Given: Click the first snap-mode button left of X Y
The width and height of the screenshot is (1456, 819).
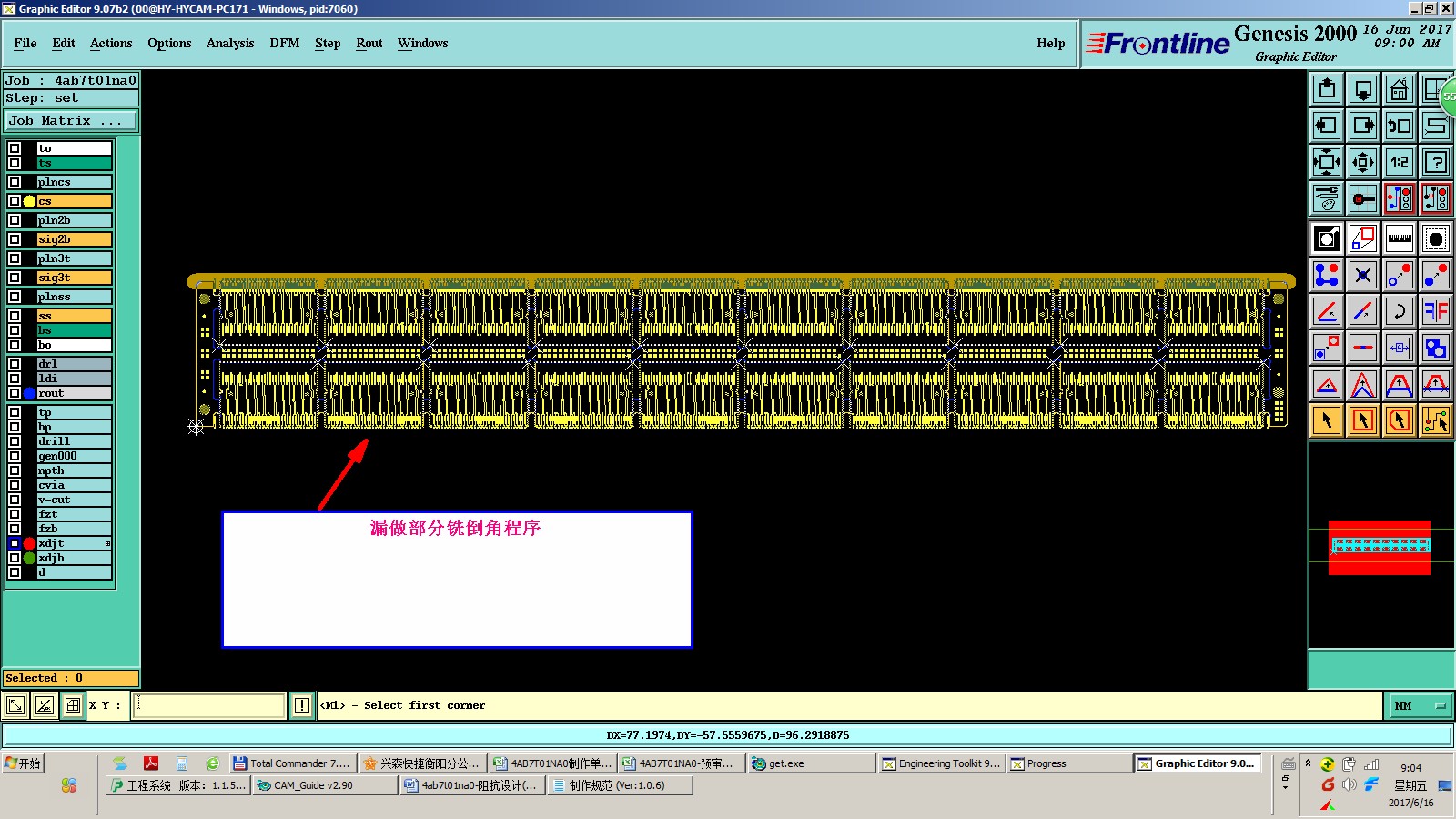Looking at the screenshot, I should click(x=15, y=705).
